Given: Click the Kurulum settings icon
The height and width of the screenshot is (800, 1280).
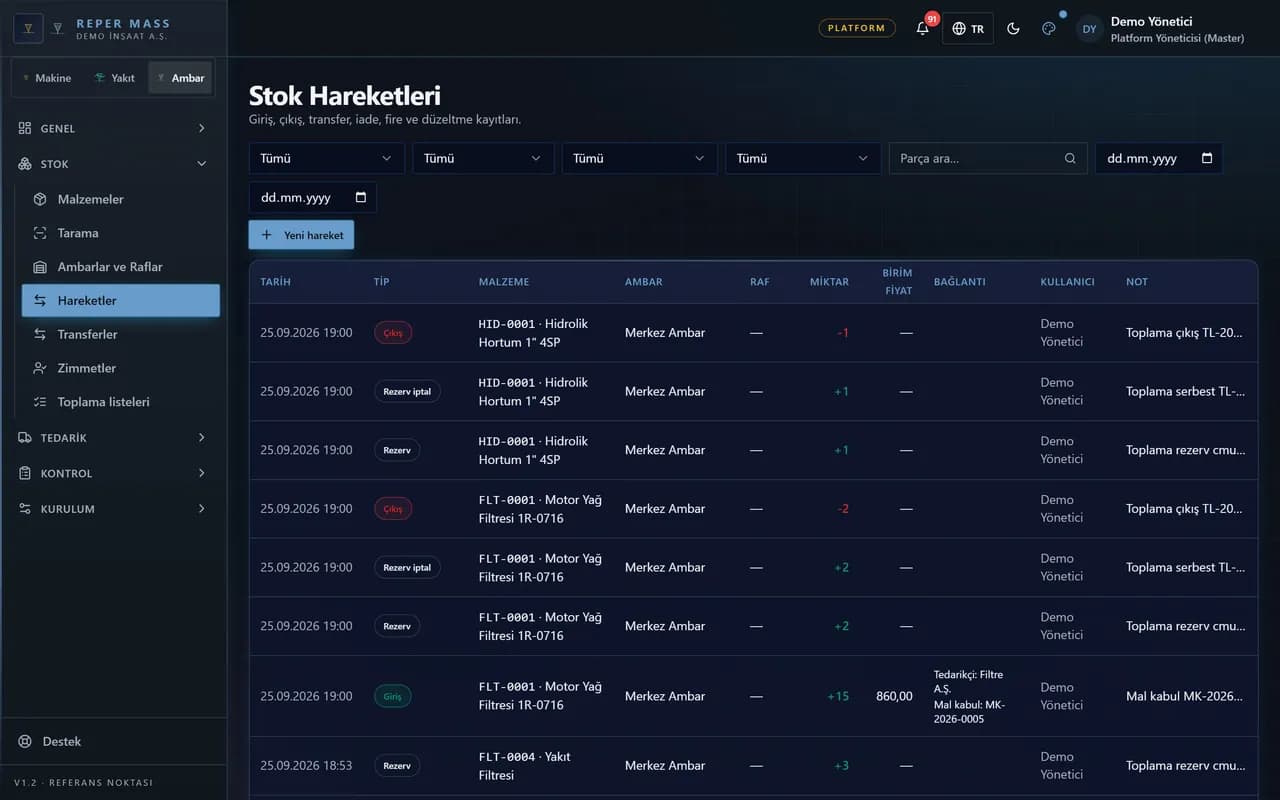Looking at the screenshot, I should coord(25,509).
